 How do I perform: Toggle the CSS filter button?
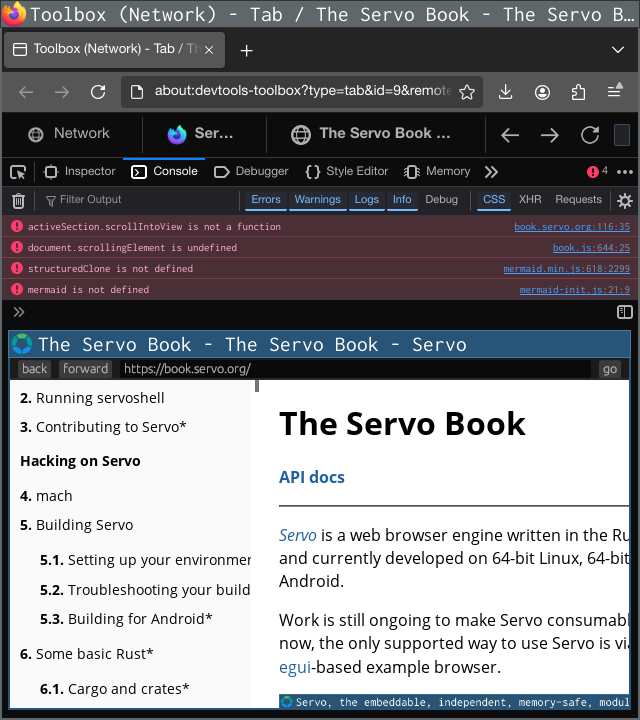[x=494, y=200]
